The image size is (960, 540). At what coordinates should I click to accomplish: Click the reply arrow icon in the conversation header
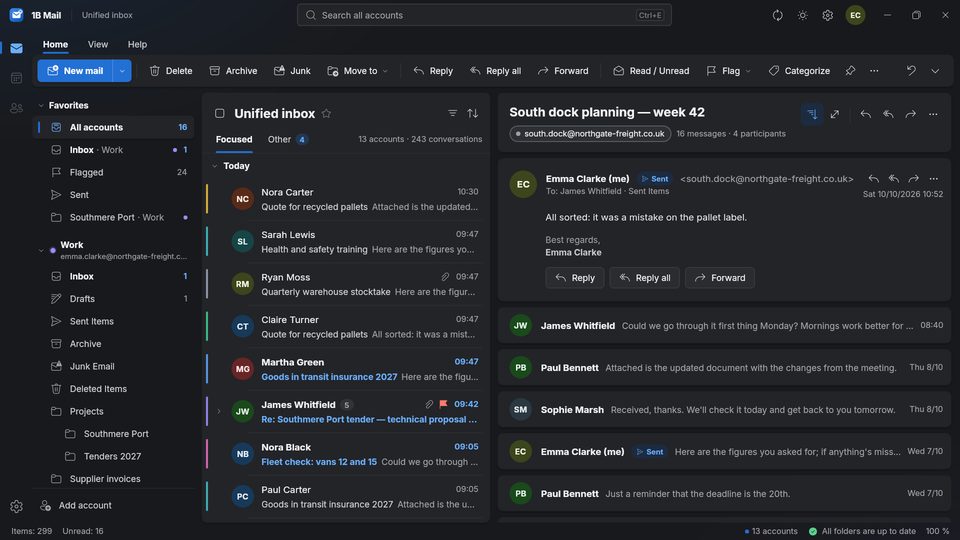coord(866,114)
